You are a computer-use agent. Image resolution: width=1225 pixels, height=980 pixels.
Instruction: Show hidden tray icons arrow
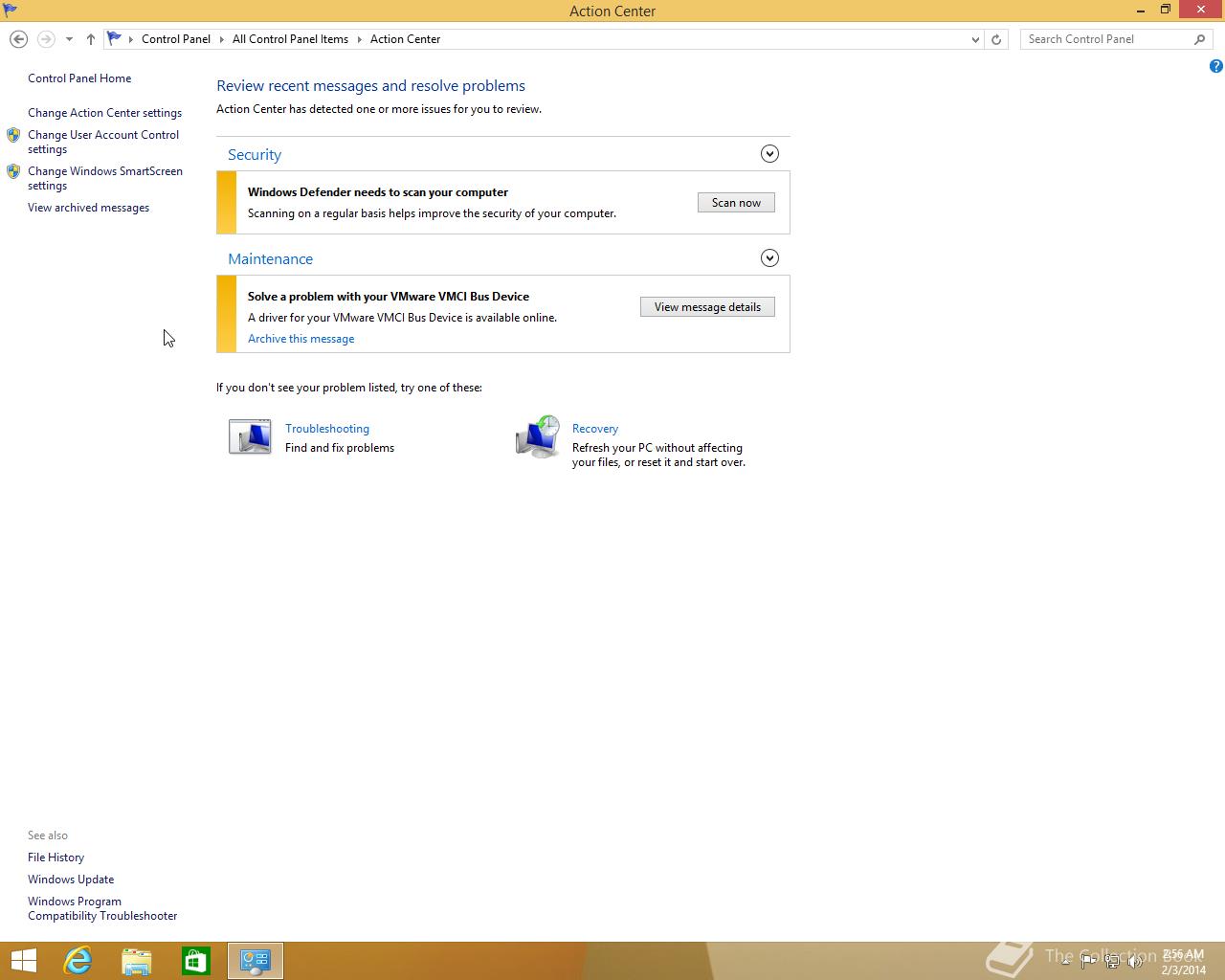(x=1065, y=961)
